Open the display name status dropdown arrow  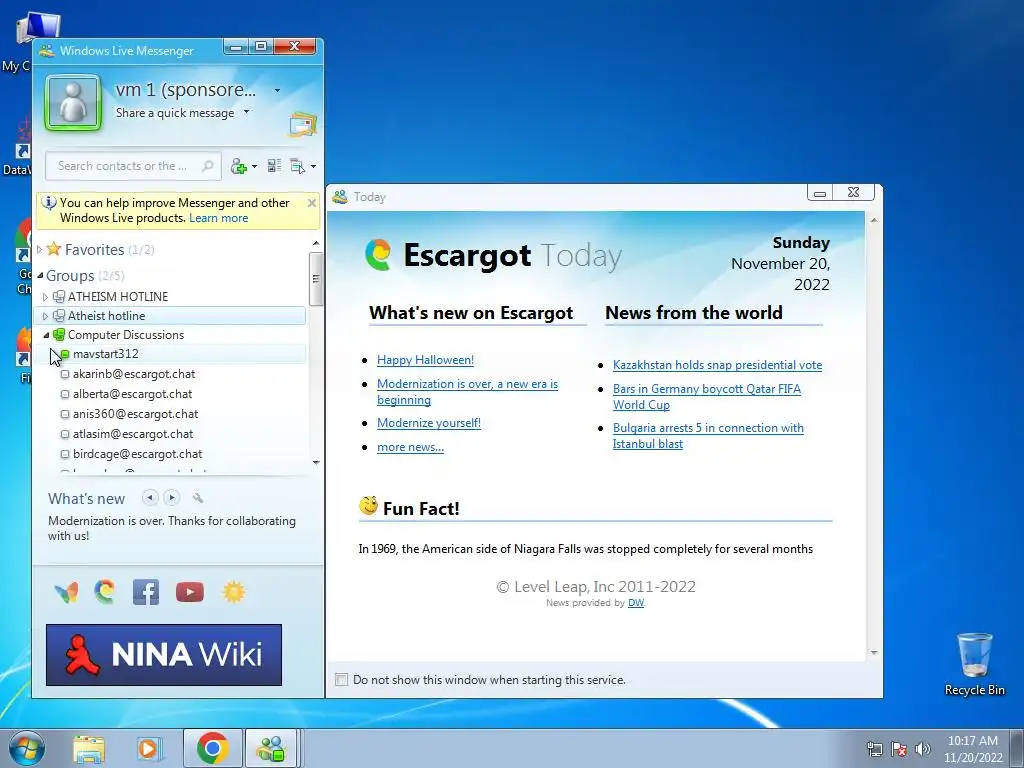tap(277, 90)
